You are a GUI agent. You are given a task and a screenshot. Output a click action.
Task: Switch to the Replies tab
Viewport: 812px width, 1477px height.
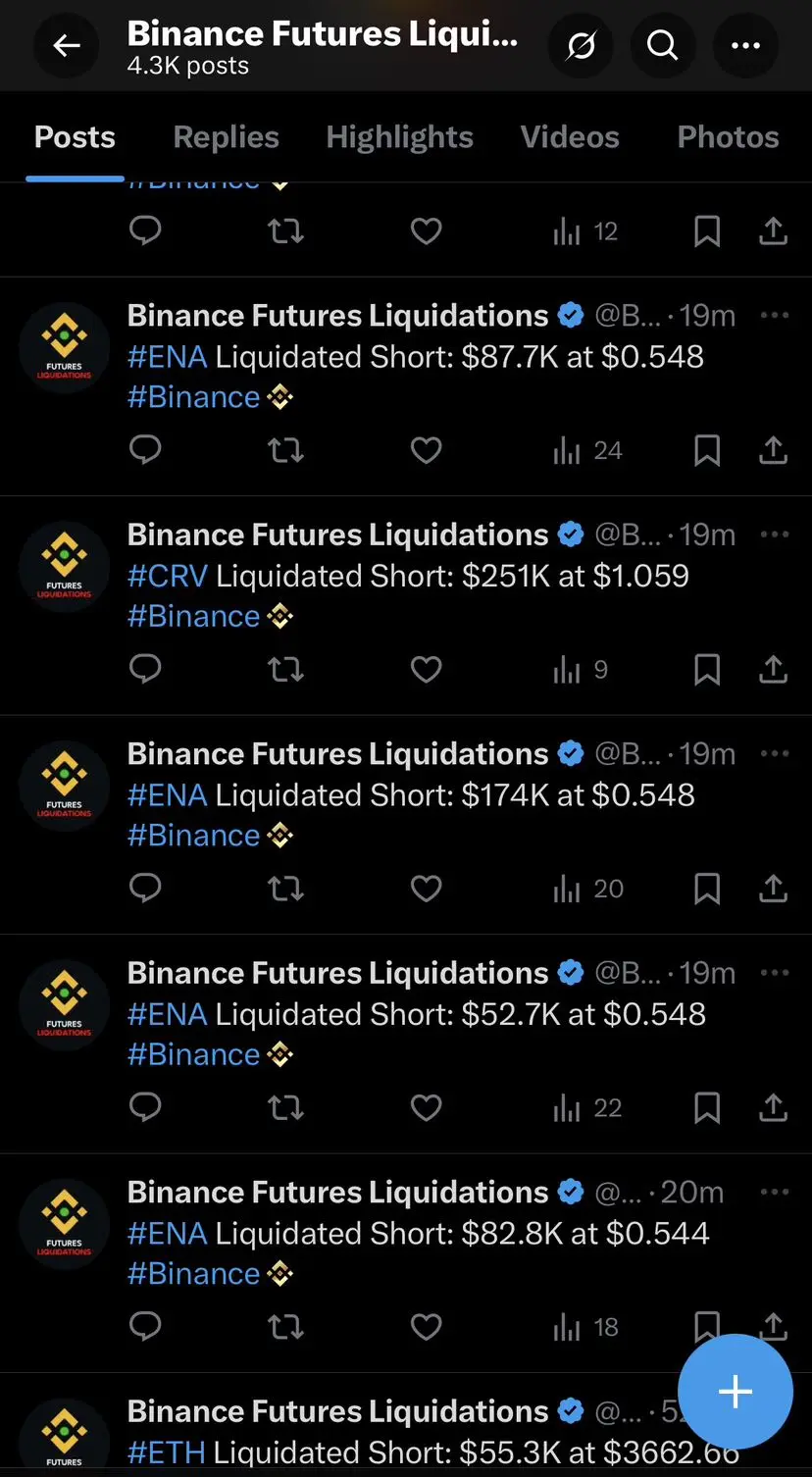tap(227, 137)
